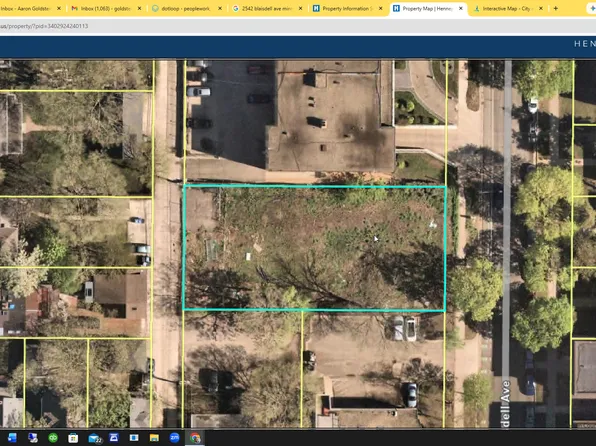Select the parcel with two parked cars below highlighted lot
The image size is (596, 446).
pyautogui.click(x=373, y=369)
